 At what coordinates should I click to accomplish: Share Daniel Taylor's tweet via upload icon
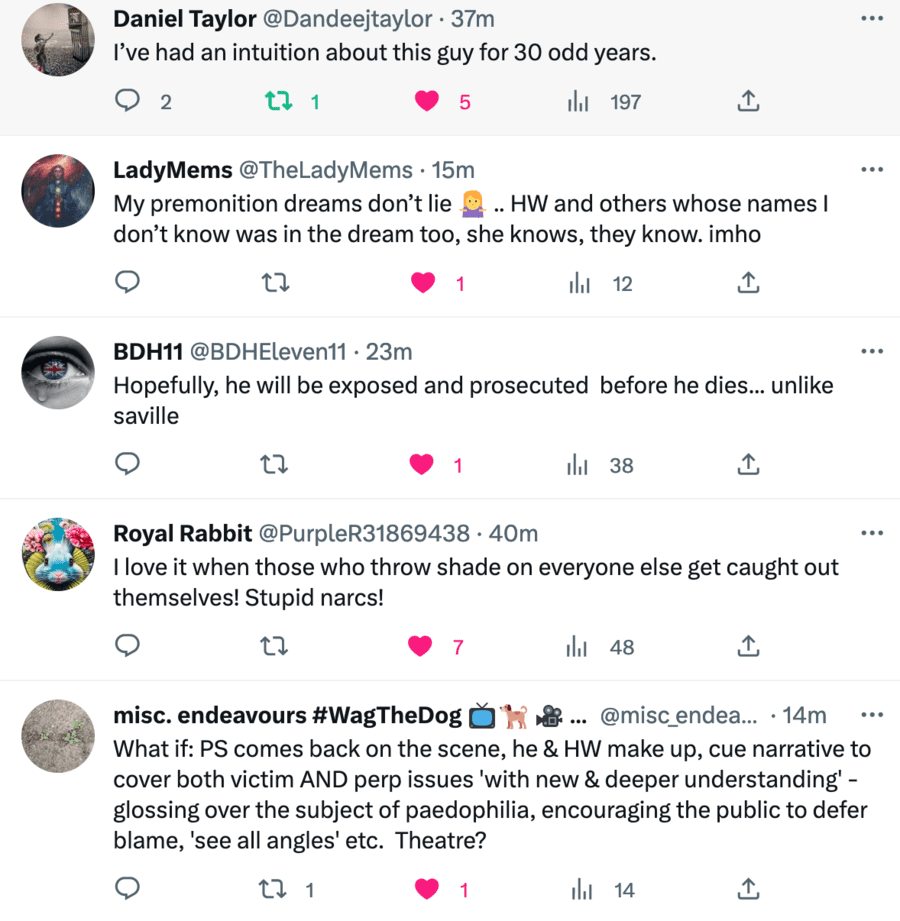click(x=747, y=101)
